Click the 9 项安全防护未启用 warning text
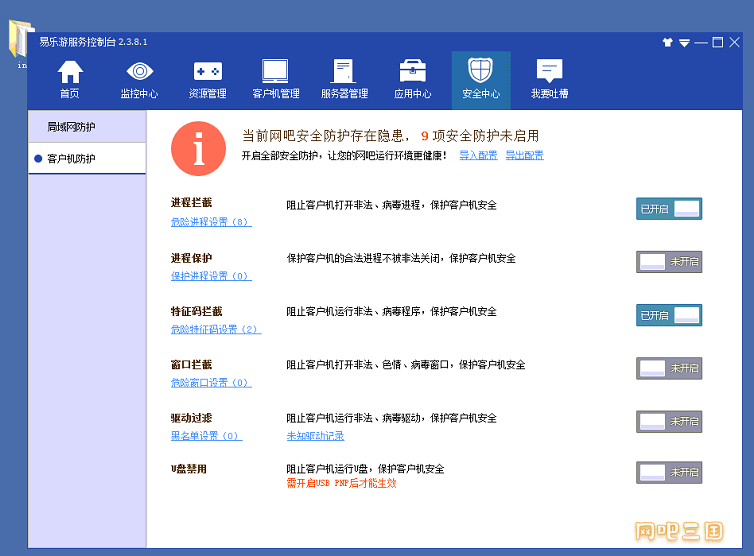Viewport: 754px width, 556px height. [480, 136]
